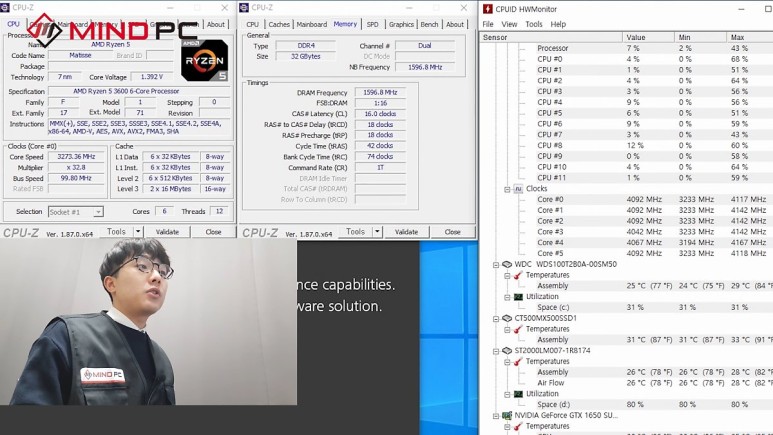This screenshot has height=435, width=773.
Task: Click the Clocks category icon in HWMonitor
Action: pyautogui.click(x=518, y=189)
